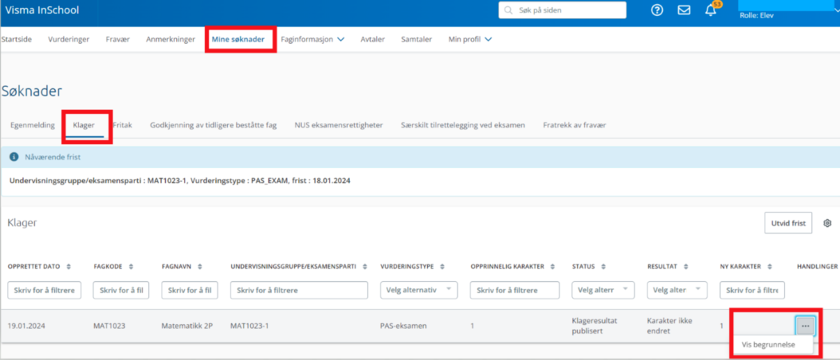
Task: Switch to the Fritak tab
Action: click(x=123, y=125)
